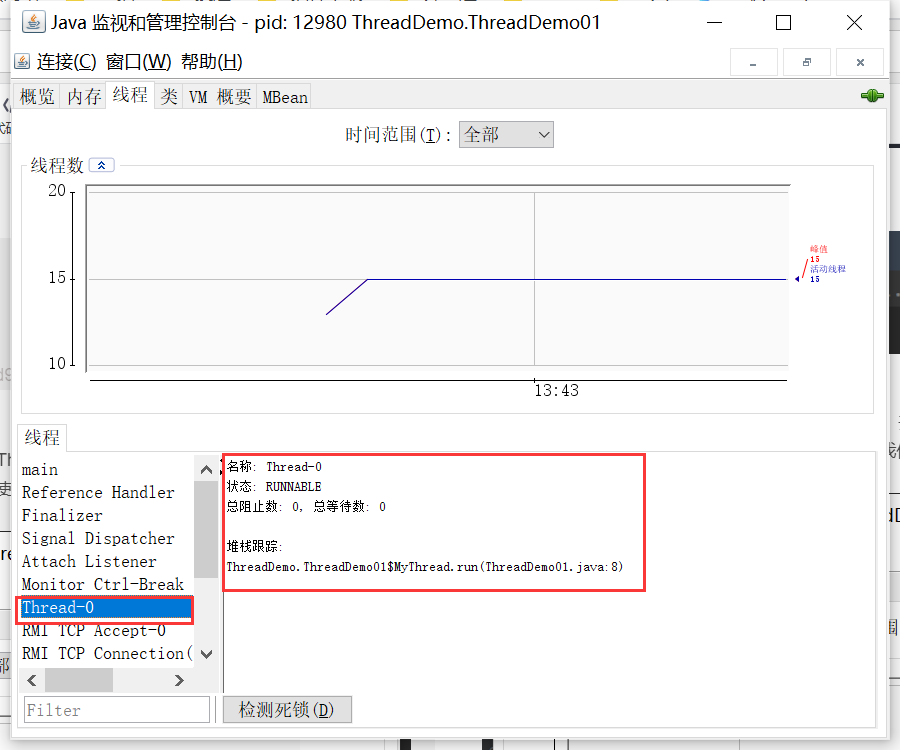Click the stack trace line ThreadDemo01.java:8
Screen dimensions: 900x750
pyautogui.click(x=425, y=567)
